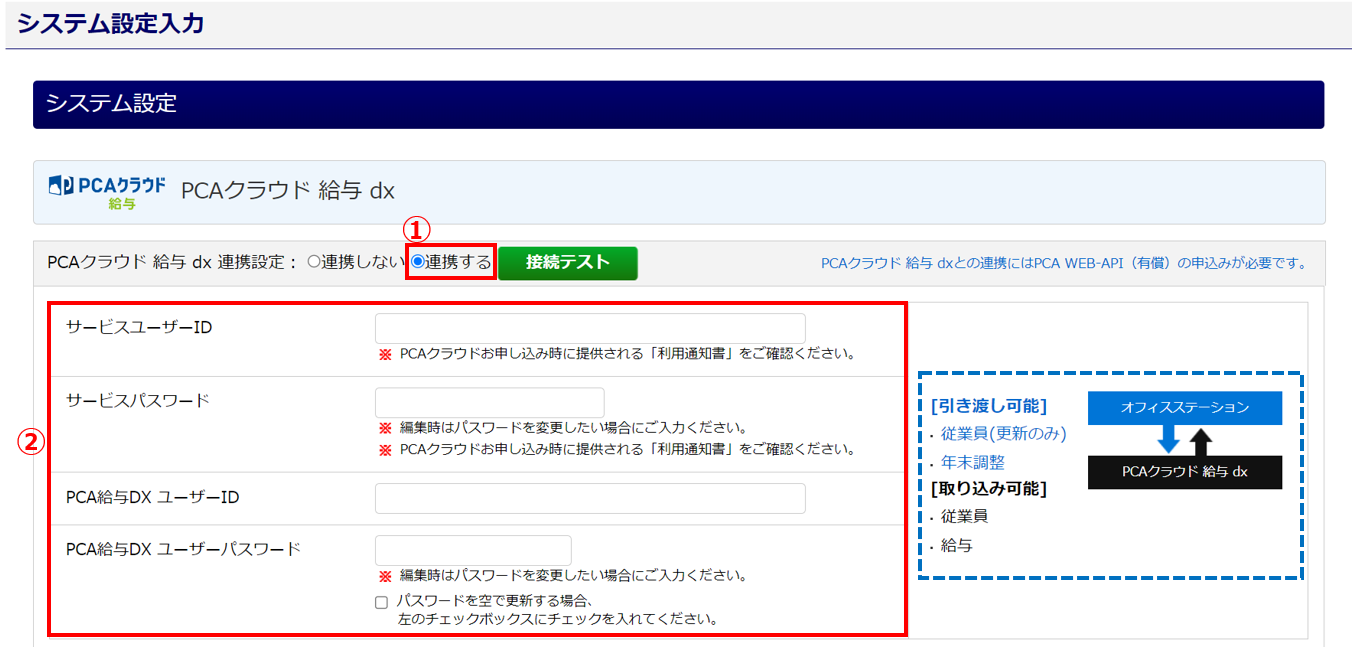Click the システム設定入力 page title
The width and height of the screenshot is (1352, 647).
coord(111,23)
